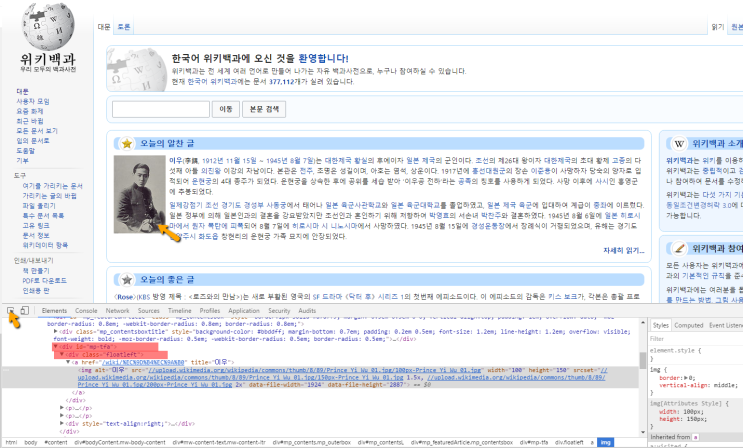Switch to the Application tab
This screenshot has height=448, width=743.
pyautogui.click(x=244, y=311)
